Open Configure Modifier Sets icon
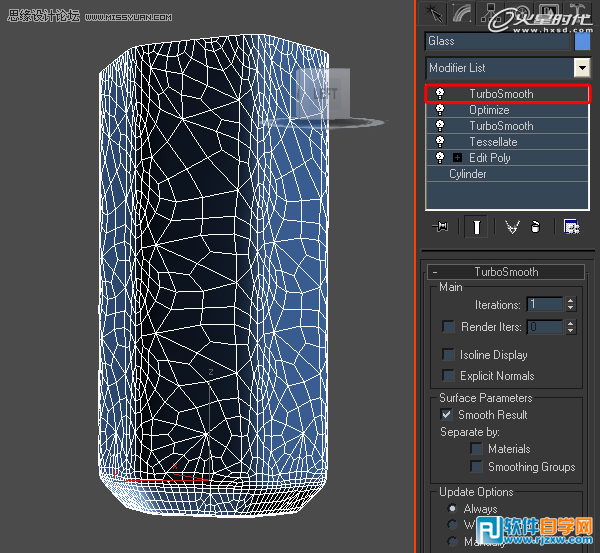 [x=572, y=227]
